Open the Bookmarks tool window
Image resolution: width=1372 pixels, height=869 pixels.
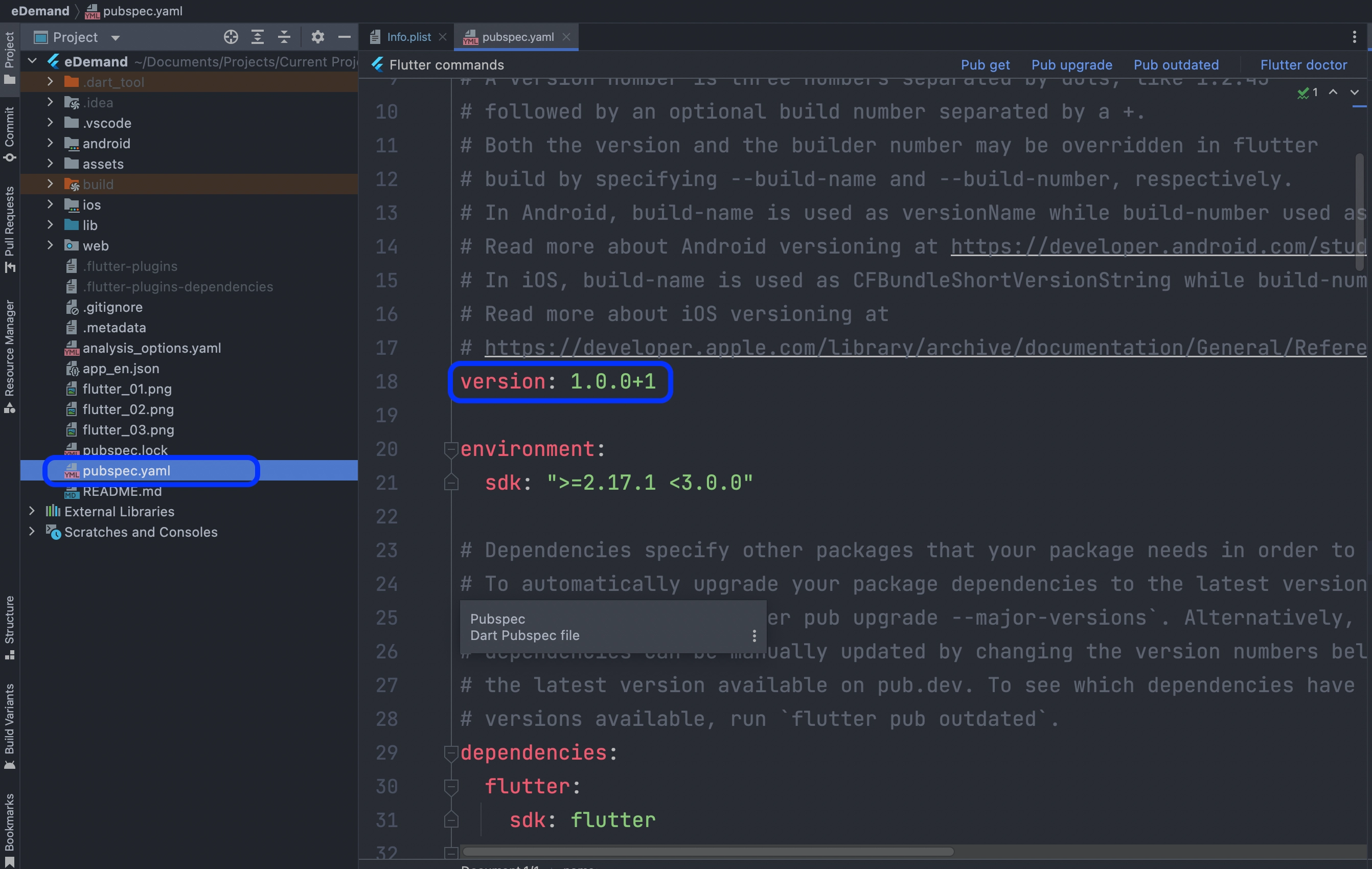point(10,830)
